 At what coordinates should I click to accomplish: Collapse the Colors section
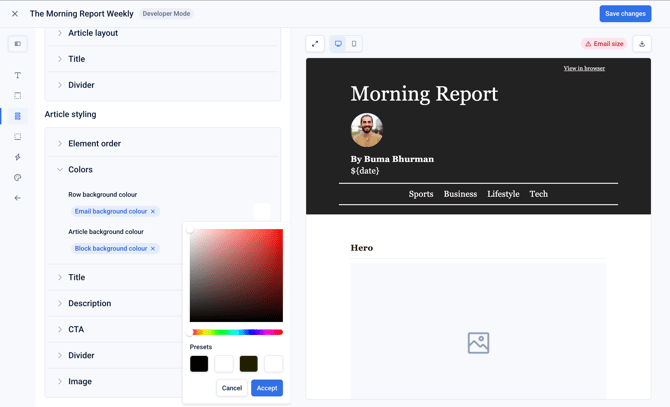pyautogui.click(x=162, y=170)
